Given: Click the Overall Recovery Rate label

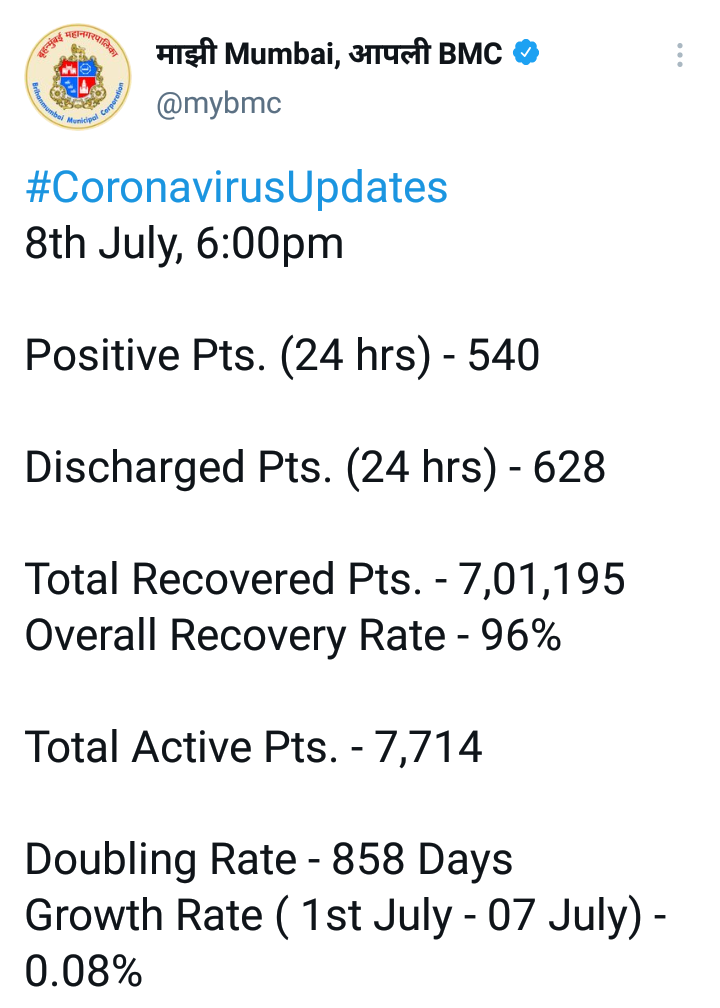Looking at the screenshot, I should 235,635.
